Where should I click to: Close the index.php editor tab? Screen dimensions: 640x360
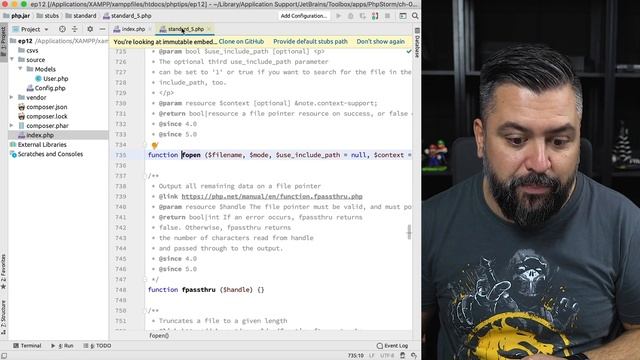150,29
